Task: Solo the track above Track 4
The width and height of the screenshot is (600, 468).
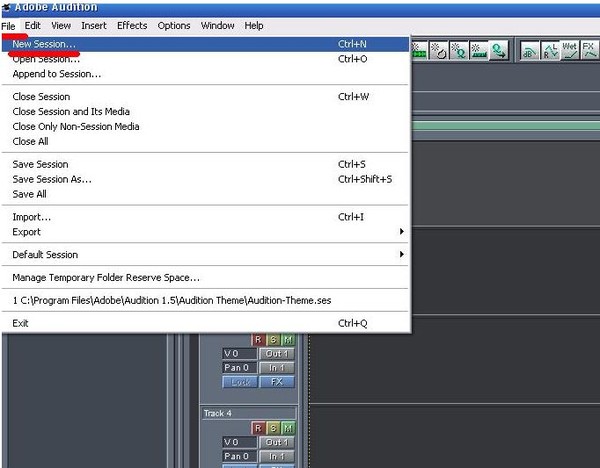Action: [x=273, y=339]
